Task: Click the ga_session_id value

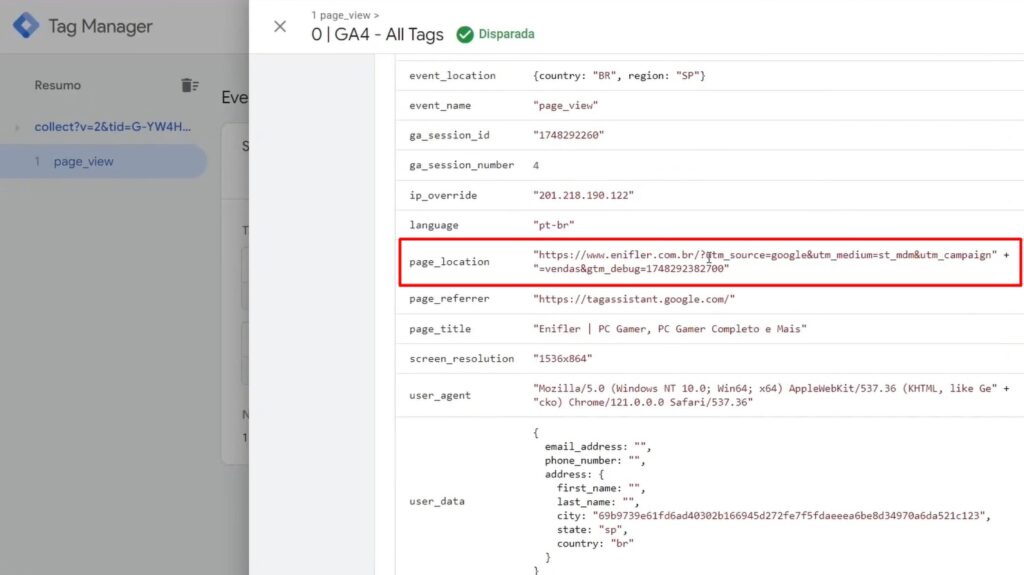Action: click(569, 135)
